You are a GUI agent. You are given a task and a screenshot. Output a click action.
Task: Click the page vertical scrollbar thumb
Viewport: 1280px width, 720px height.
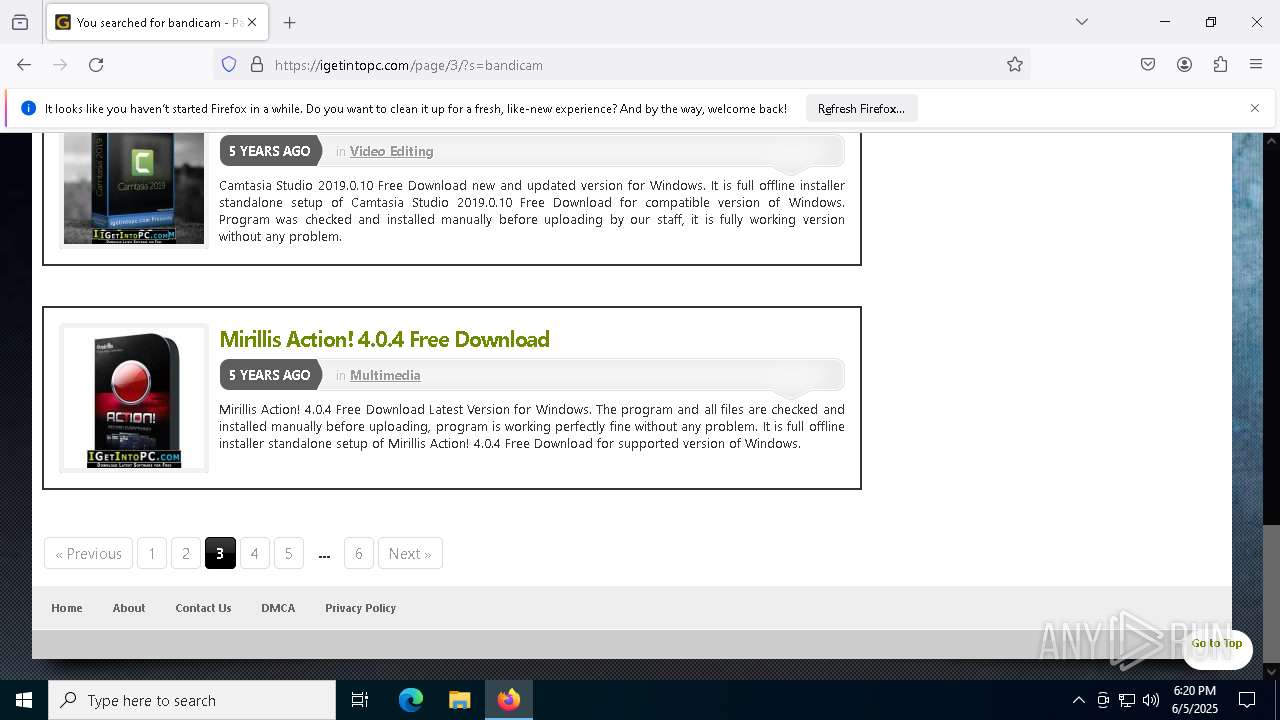coord(1271,592)
